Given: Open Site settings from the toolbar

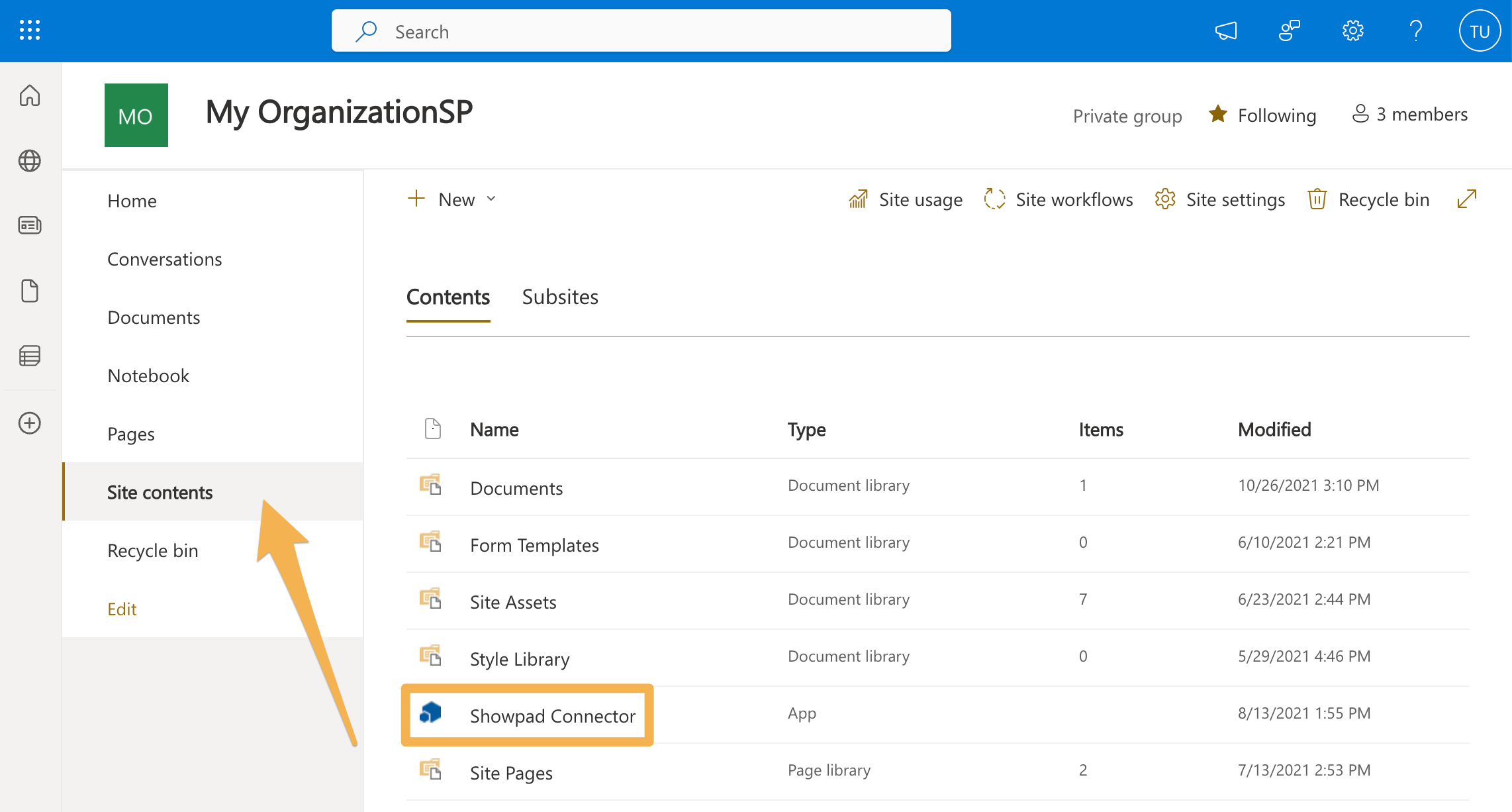Looking at the screenshot, I should point(1220,199).
